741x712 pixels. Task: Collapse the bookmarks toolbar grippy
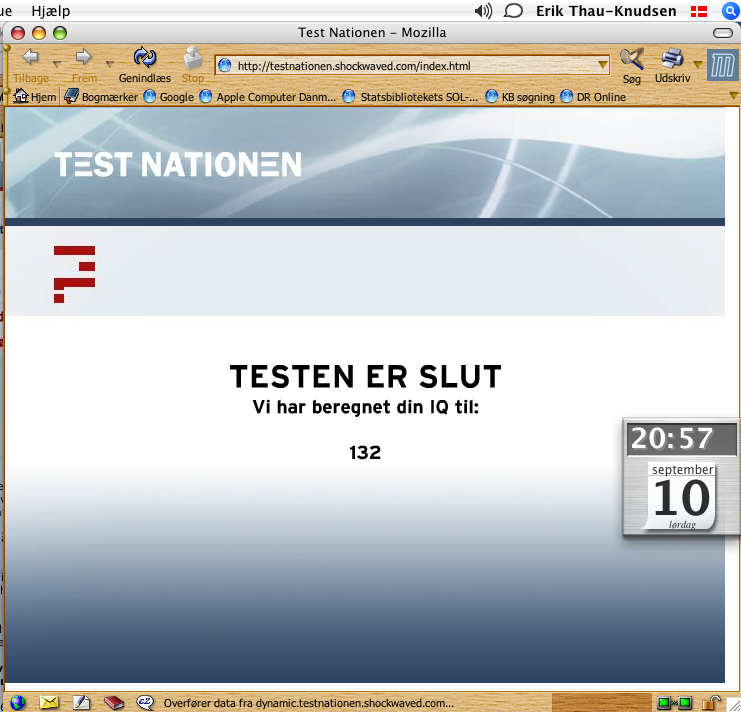coord(7,96)
